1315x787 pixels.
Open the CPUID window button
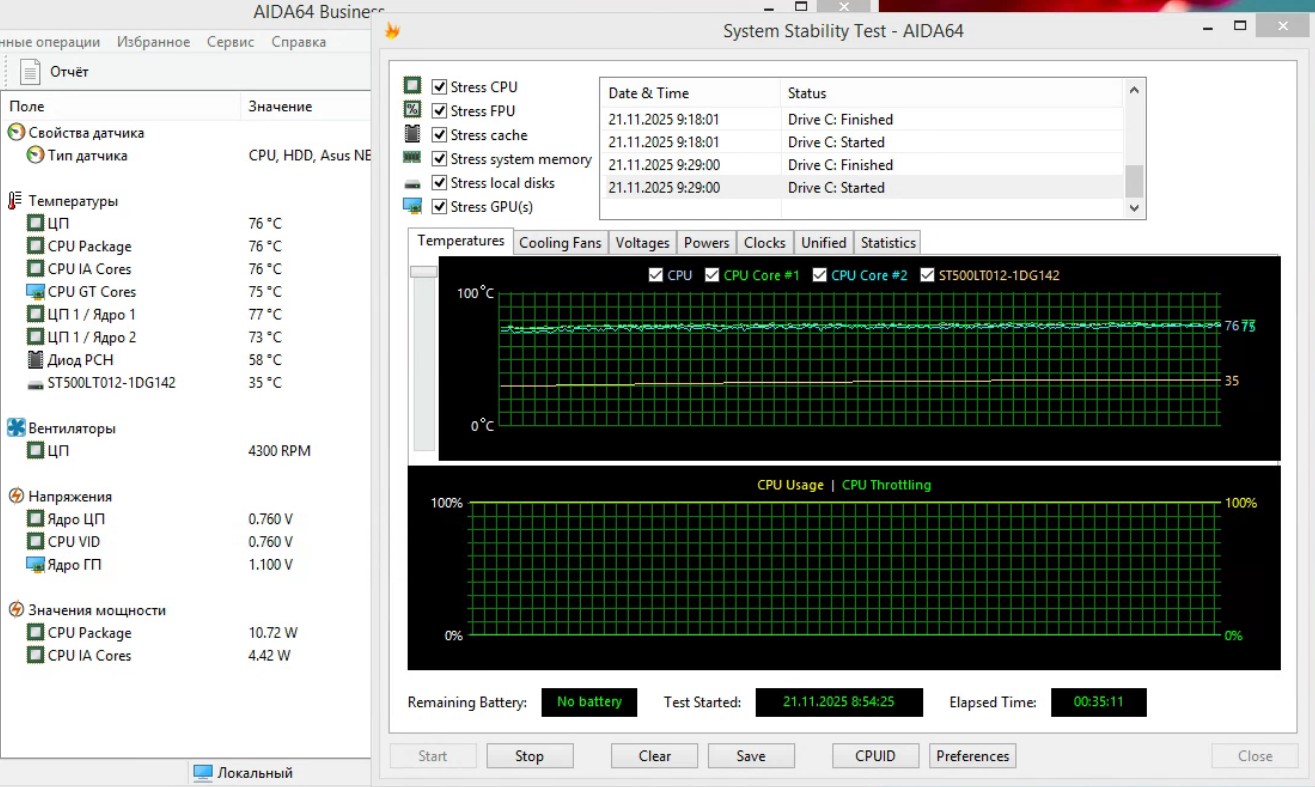point(875,756)
